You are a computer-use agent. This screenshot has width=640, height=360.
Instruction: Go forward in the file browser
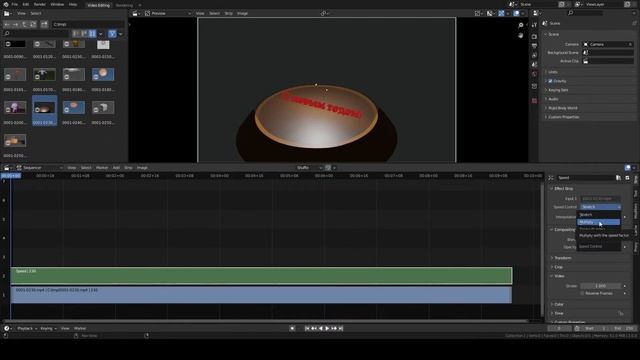[x=15, y=24]
